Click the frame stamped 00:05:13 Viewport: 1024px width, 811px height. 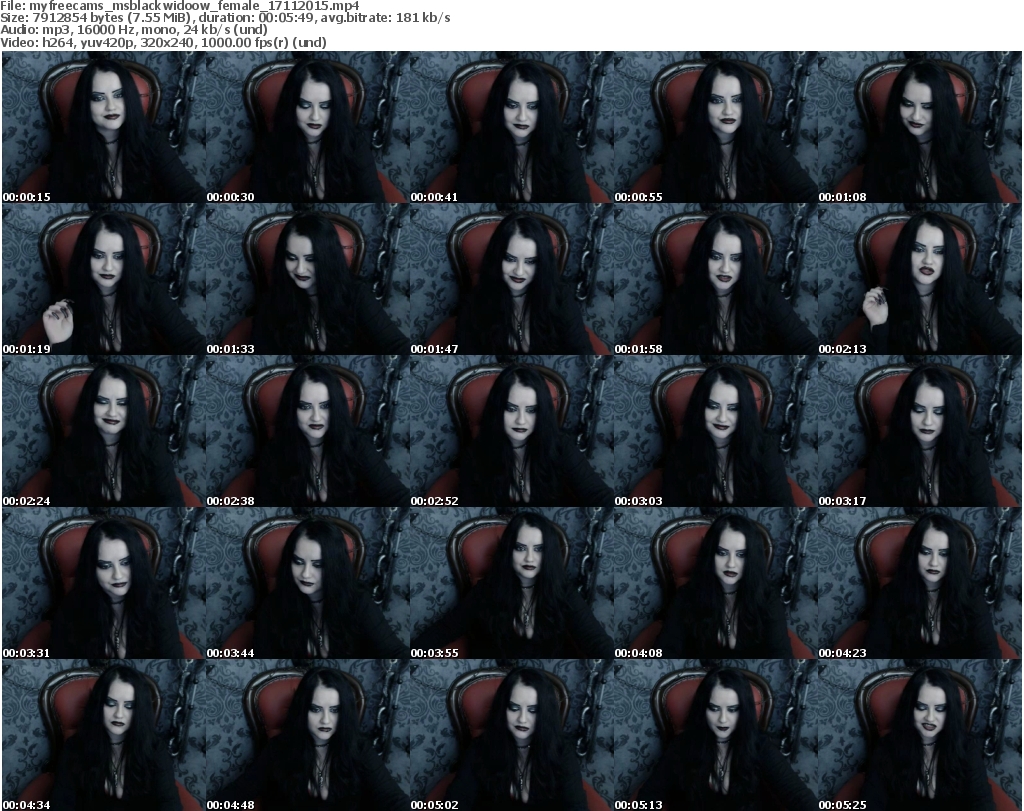pyautogui.click(x=715, y=735)
